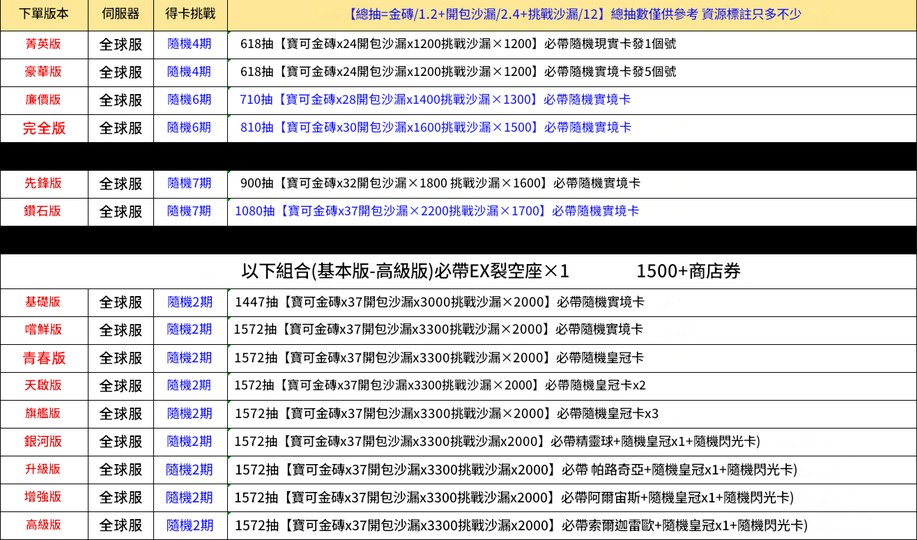Image resolution: width=917 pixels, height=540 pixels.
Task: Click 隨機7期 in the 先鋒版 row
Action: [189, 183]
